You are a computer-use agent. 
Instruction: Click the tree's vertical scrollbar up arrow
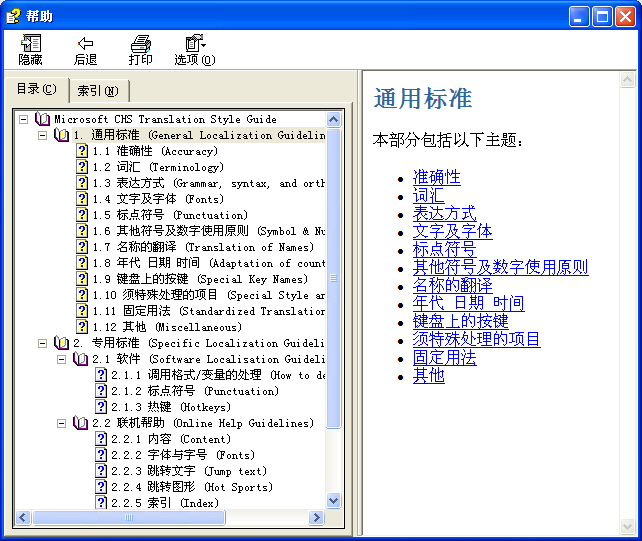point(334,119)
